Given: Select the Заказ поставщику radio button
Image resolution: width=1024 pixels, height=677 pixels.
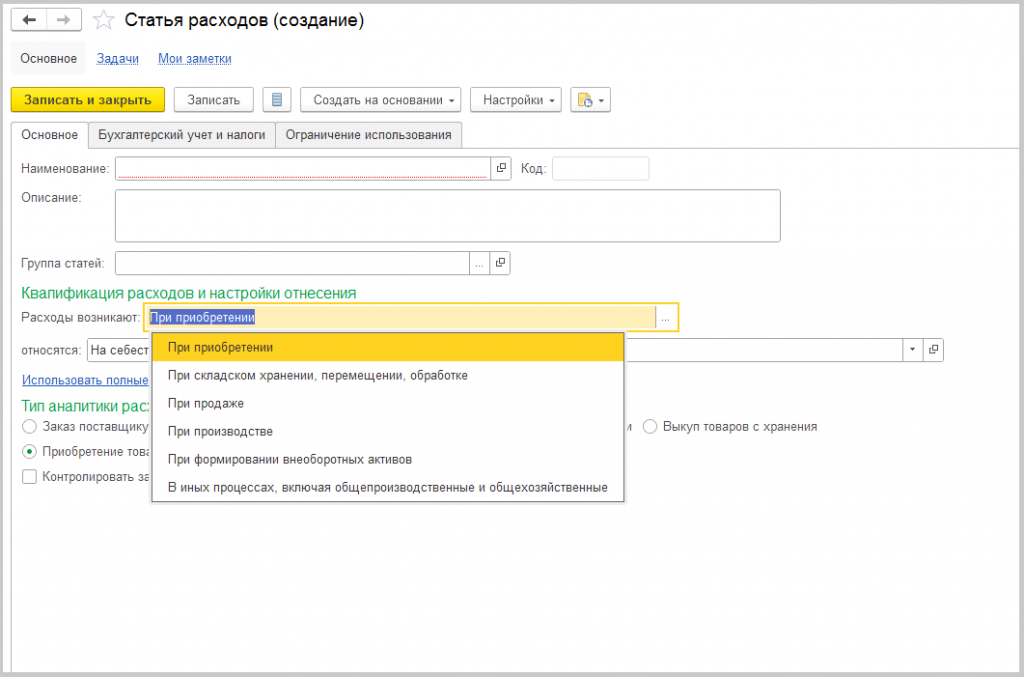Looking at the screenshot, I should coord(29,426).
